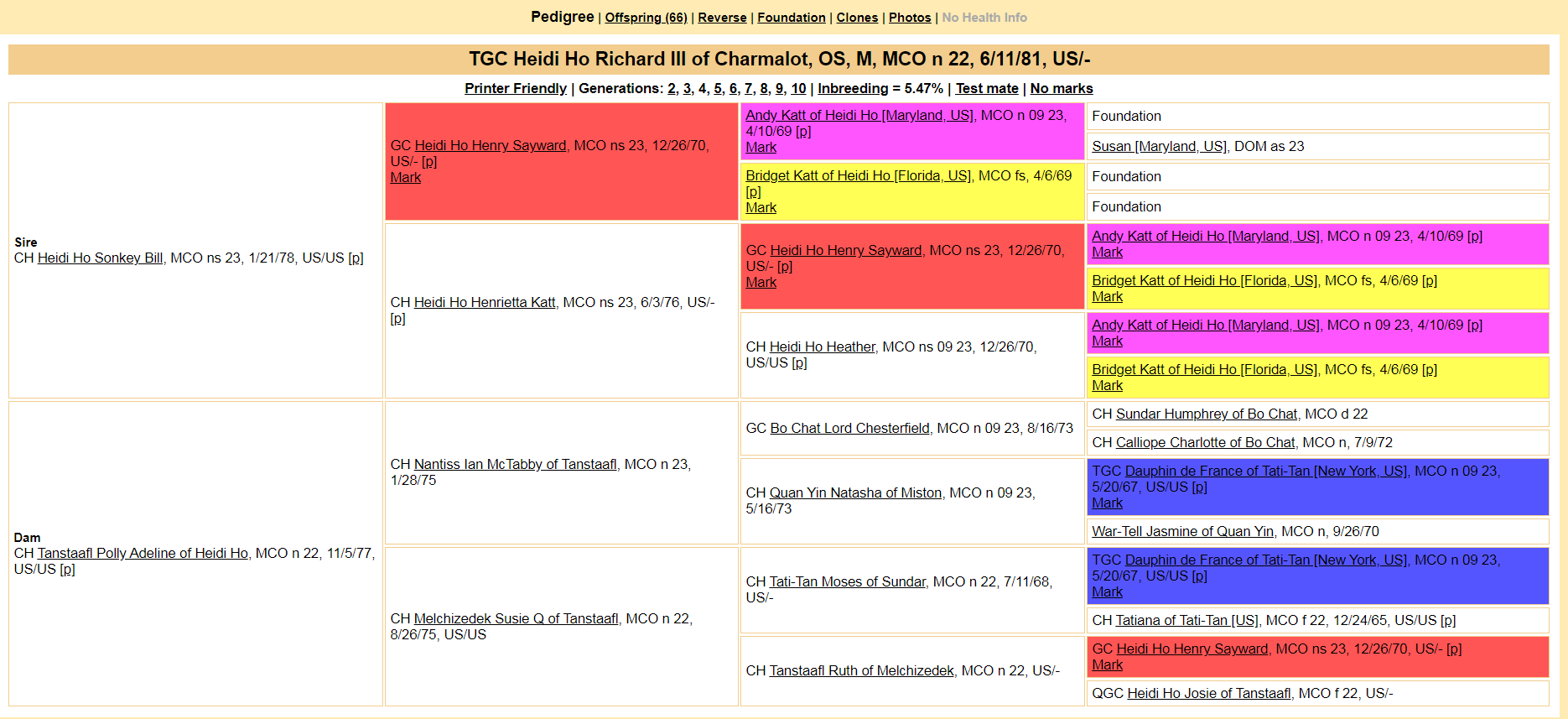The width and height of the screenshot is (1568, 719).
Task: Click the Inbreeding link
Action: click(853, 88)
